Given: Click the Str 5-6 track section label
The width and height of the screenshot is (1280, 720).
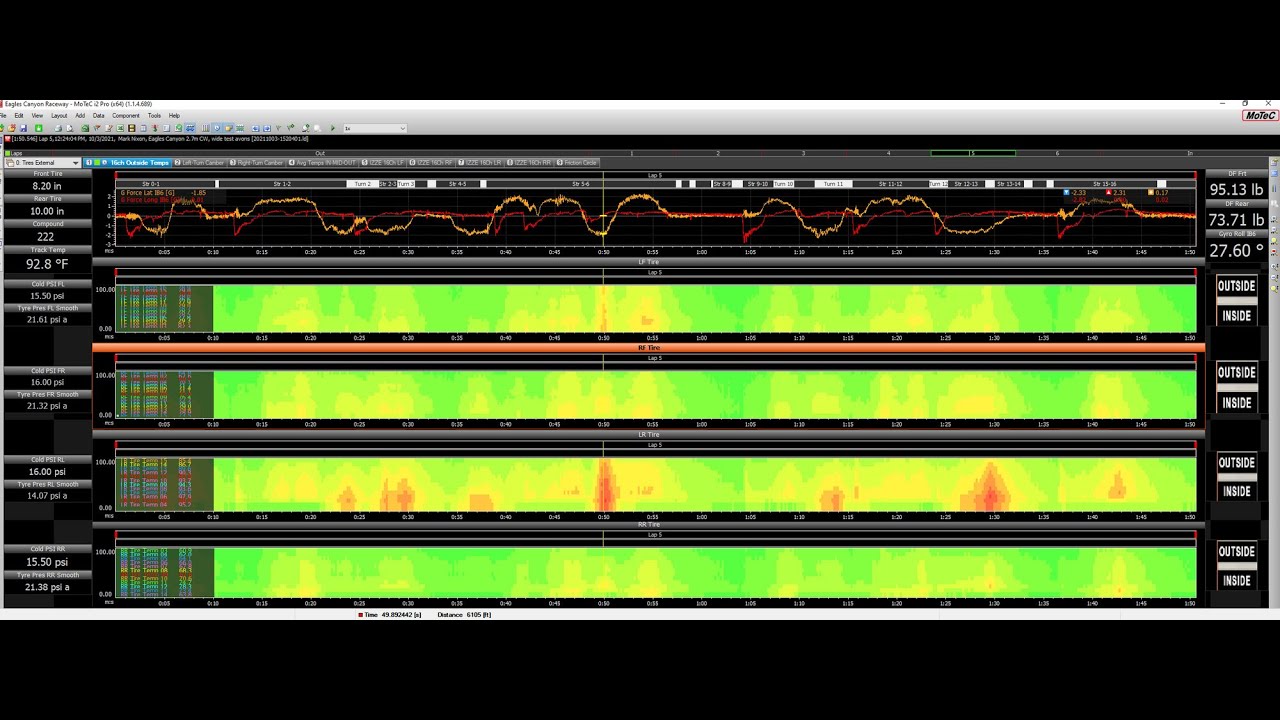Looking at the screenshot, I should tap(581, 184).
